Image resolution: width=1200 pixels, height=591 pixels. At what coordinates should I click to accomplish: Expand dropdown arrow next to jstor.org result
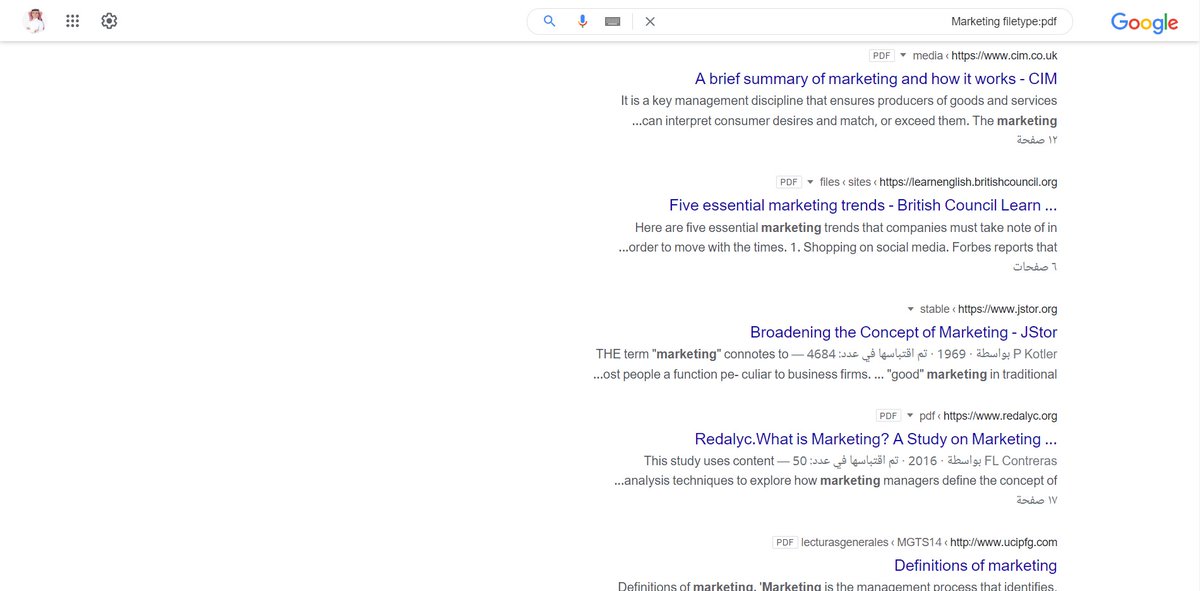point(910,309)
